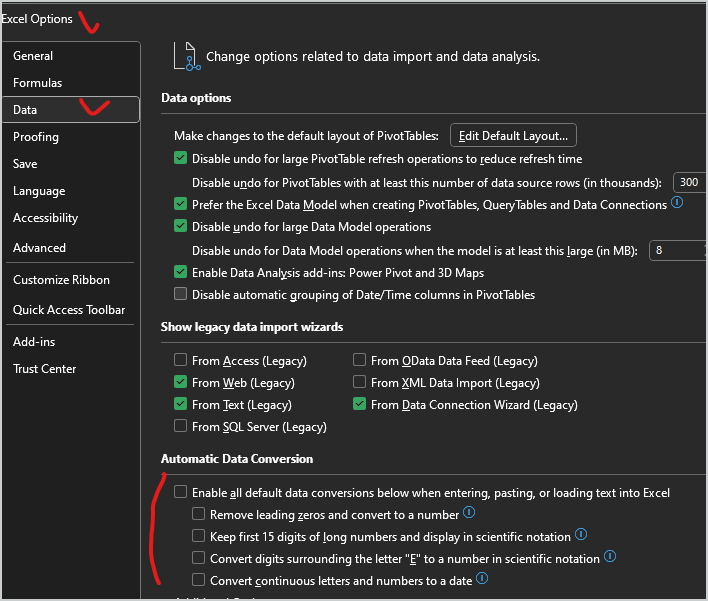708x601 pixels.
Task: Click the data import header icon
Action: [187, 55]
